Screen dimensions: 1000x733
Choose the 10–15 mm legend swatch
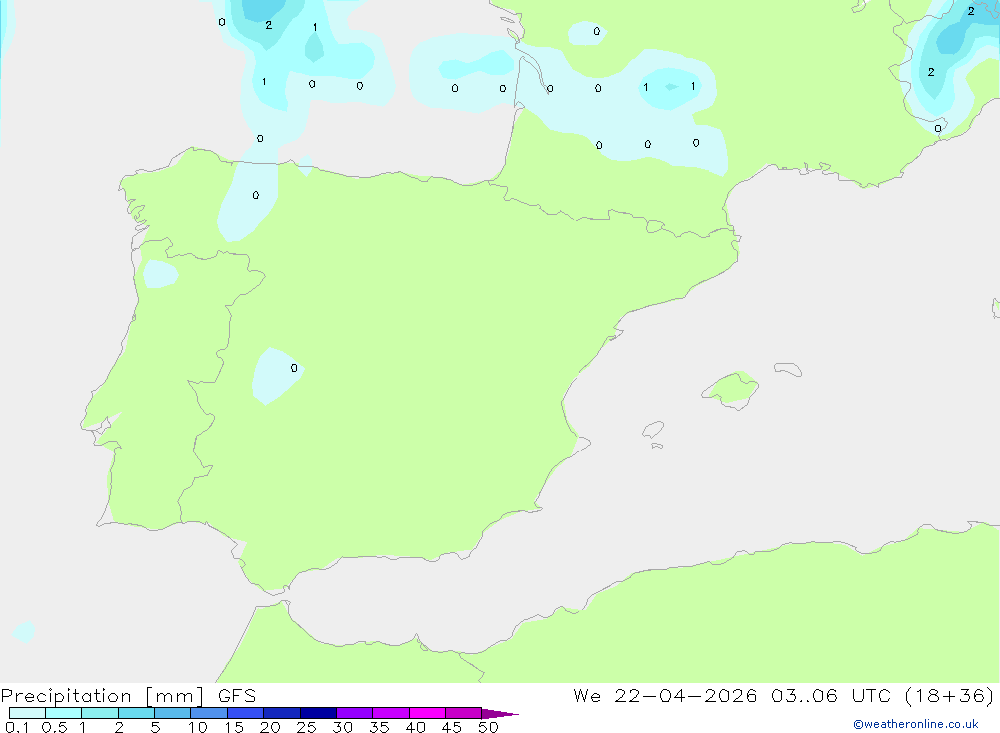click(209, 713)
